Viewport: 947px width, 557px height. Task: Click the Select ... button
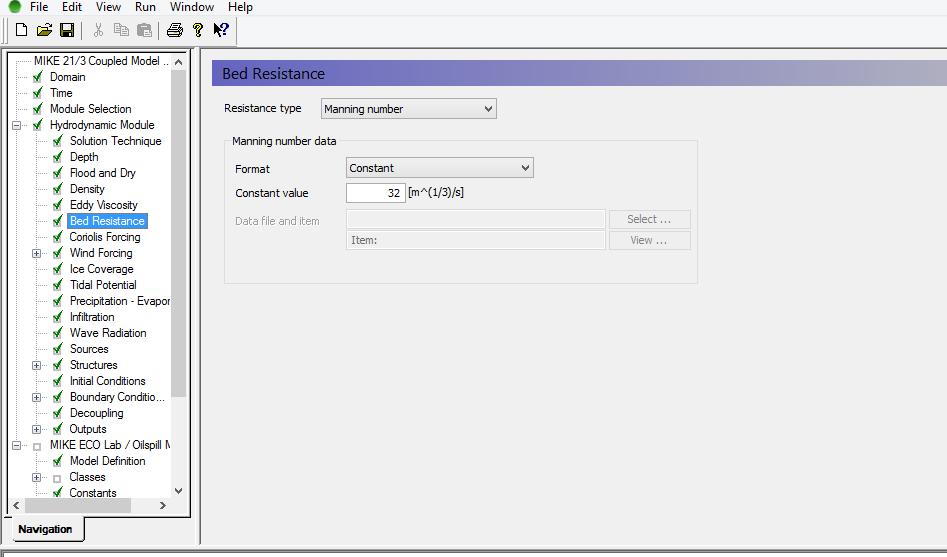point(649,219)
